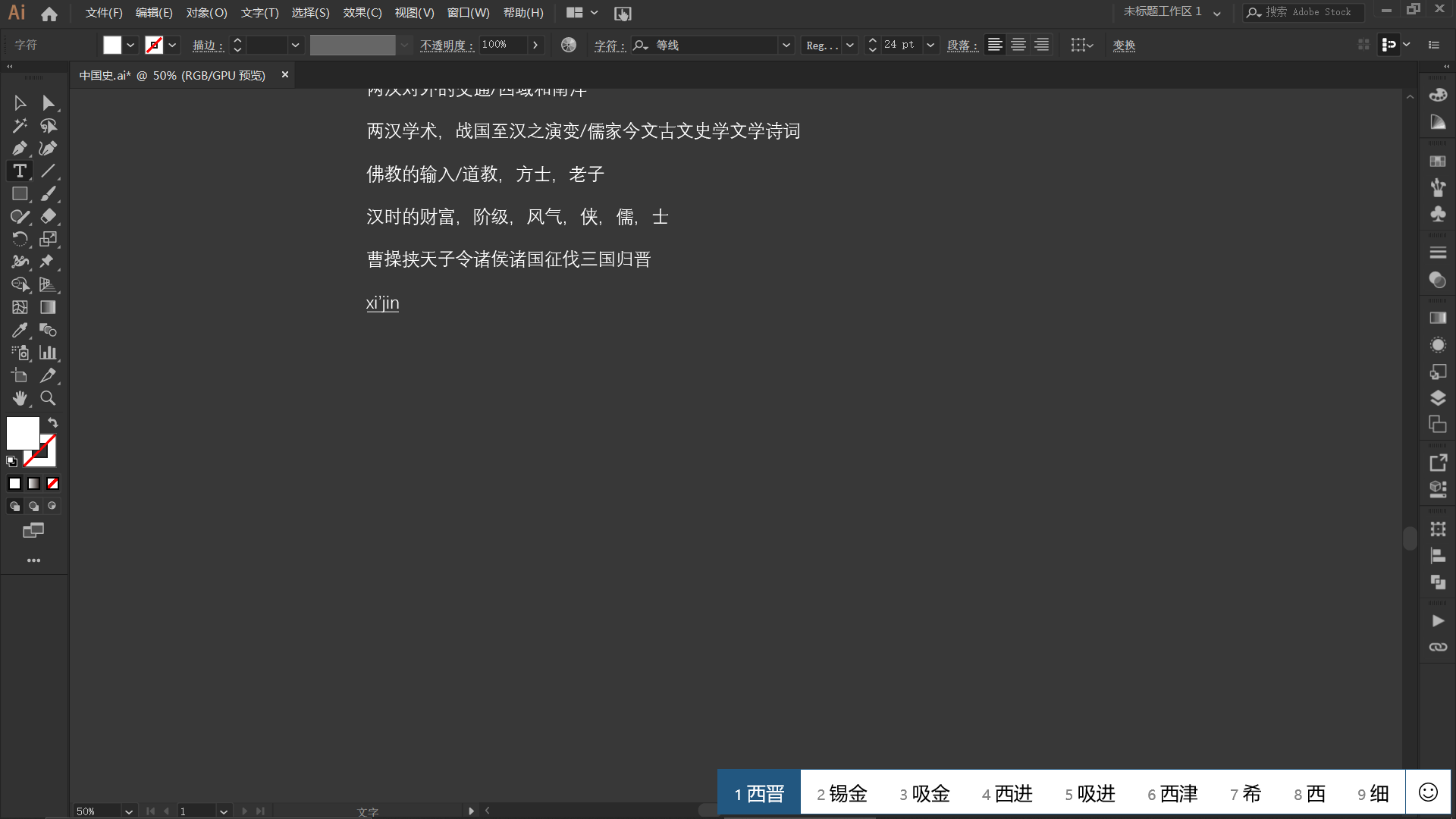Set the fill mode to None
The height and width of the screenshot is (819, 1456).
52,484
